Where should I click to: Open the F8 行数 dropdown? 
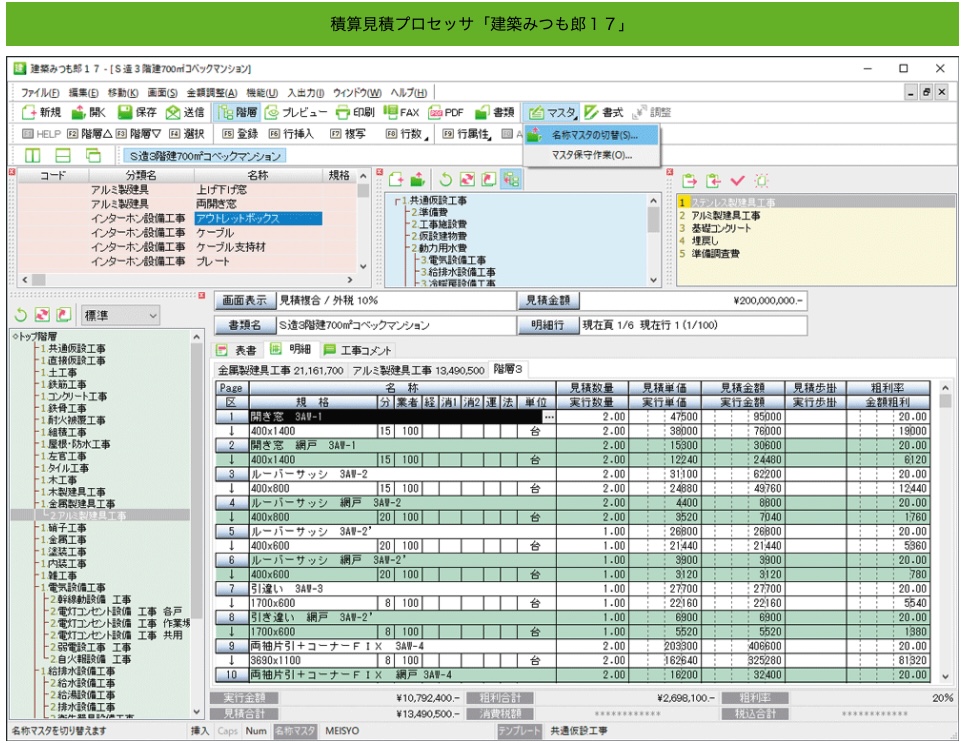pos(407,134)
